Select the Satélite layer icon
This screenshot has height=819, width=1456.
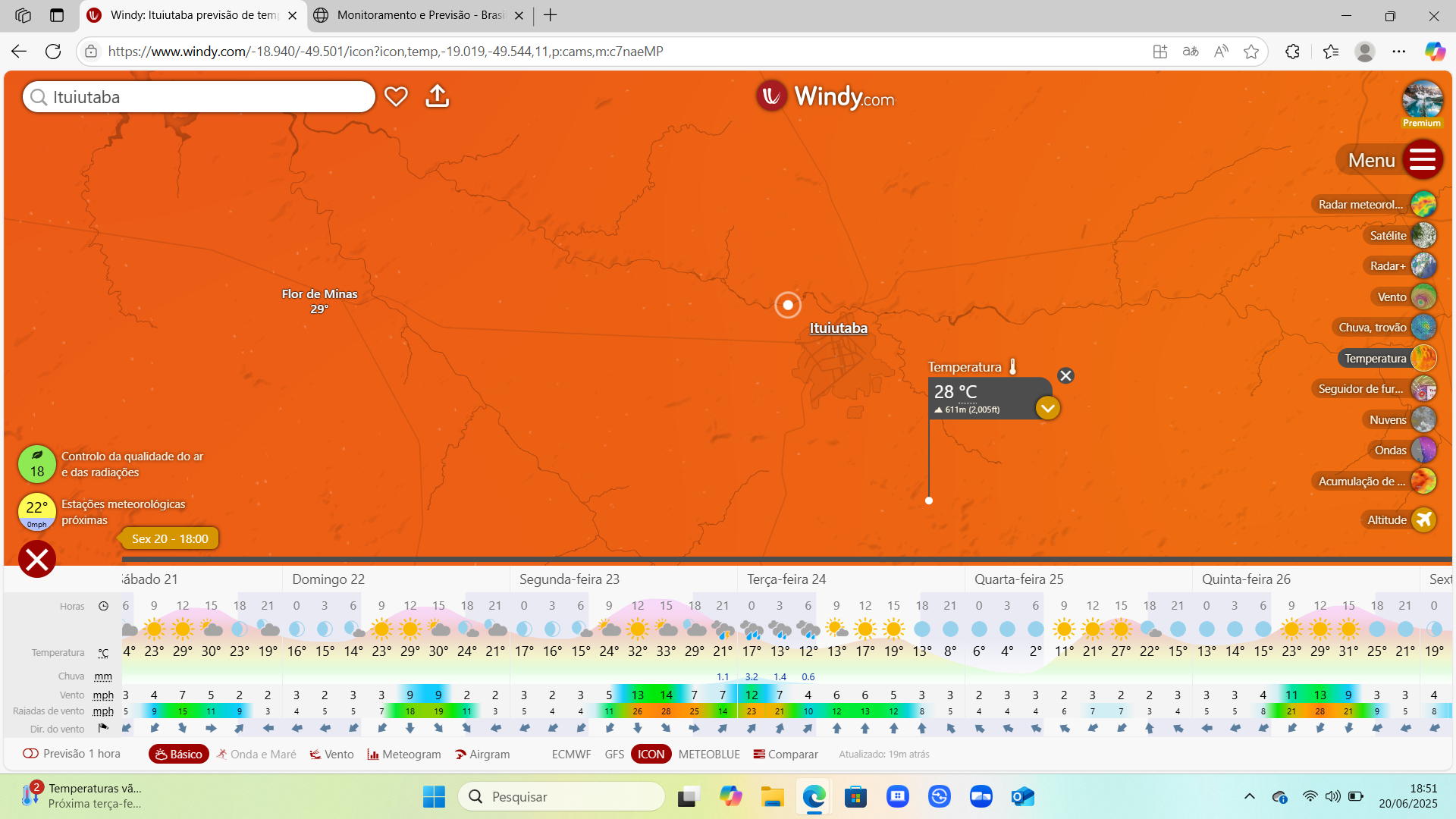pyautogui.click(x=1423, y=235)
